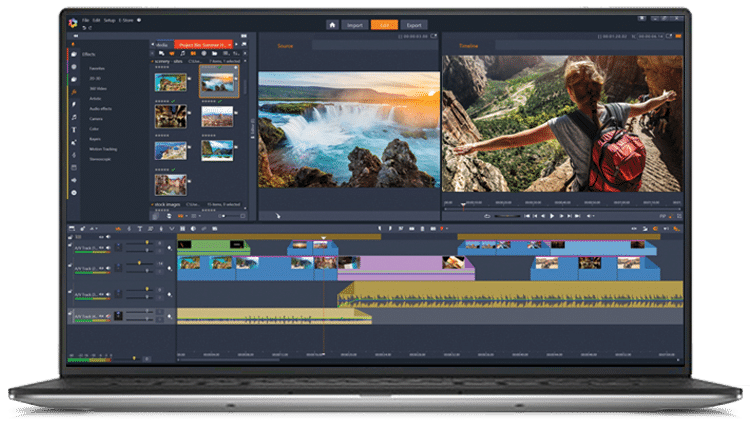750x422 pixels.
Task: Open the Library bins sidebar icon at top
Action: pyautogui.click(x=74, y=54)
